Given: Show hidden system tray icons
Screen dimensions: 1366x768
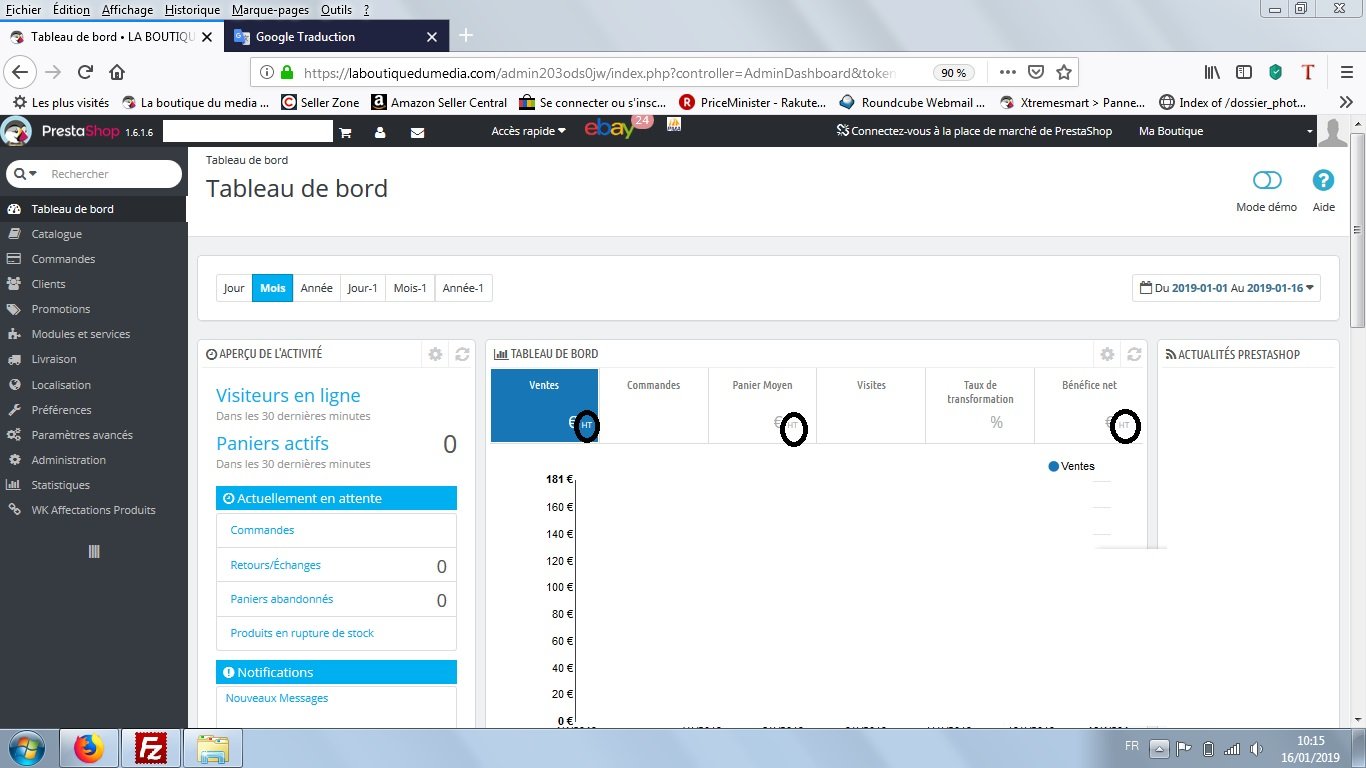Looking at the screenshot, I should click(1159, 748).
